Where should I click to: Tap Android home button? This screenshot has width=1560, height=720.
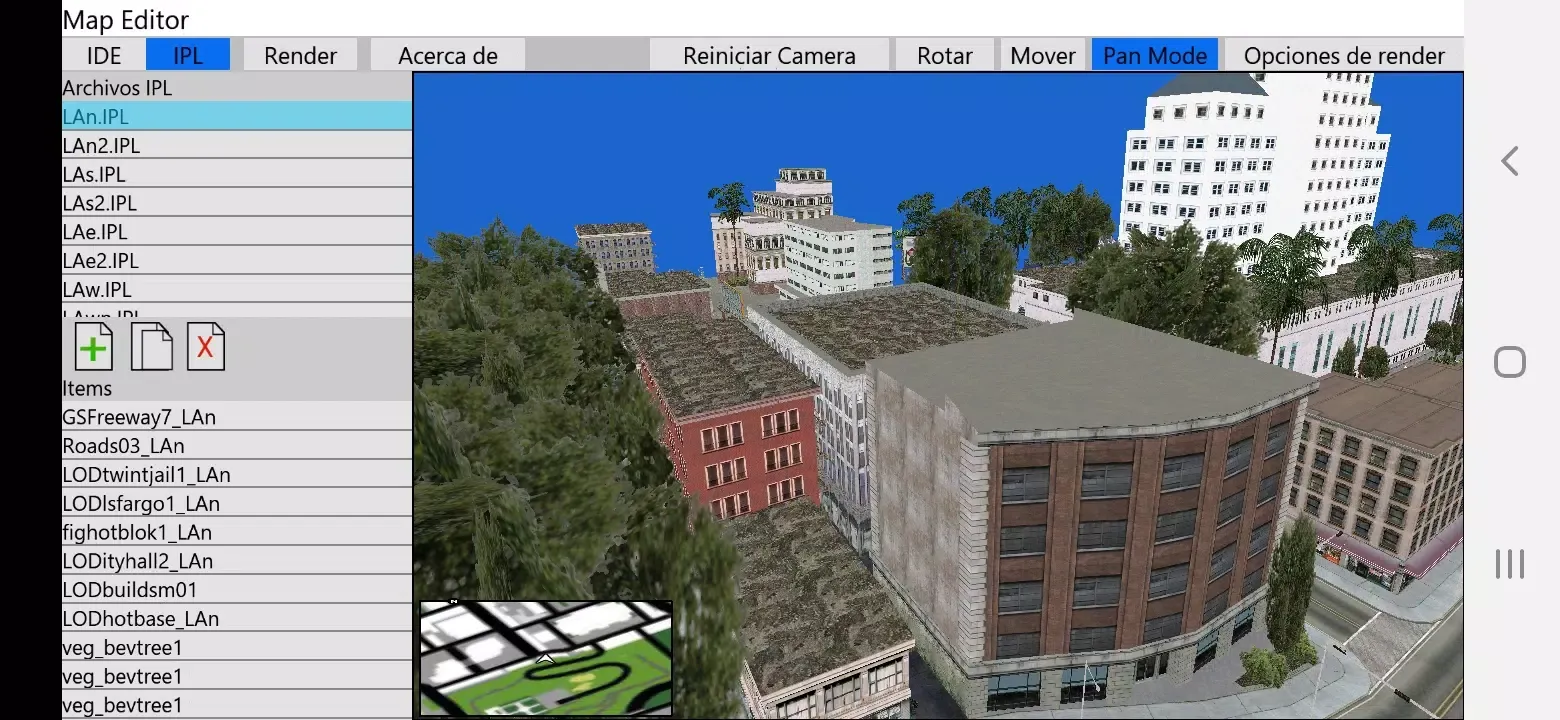pyautogui.click(x=1510, y=362)
